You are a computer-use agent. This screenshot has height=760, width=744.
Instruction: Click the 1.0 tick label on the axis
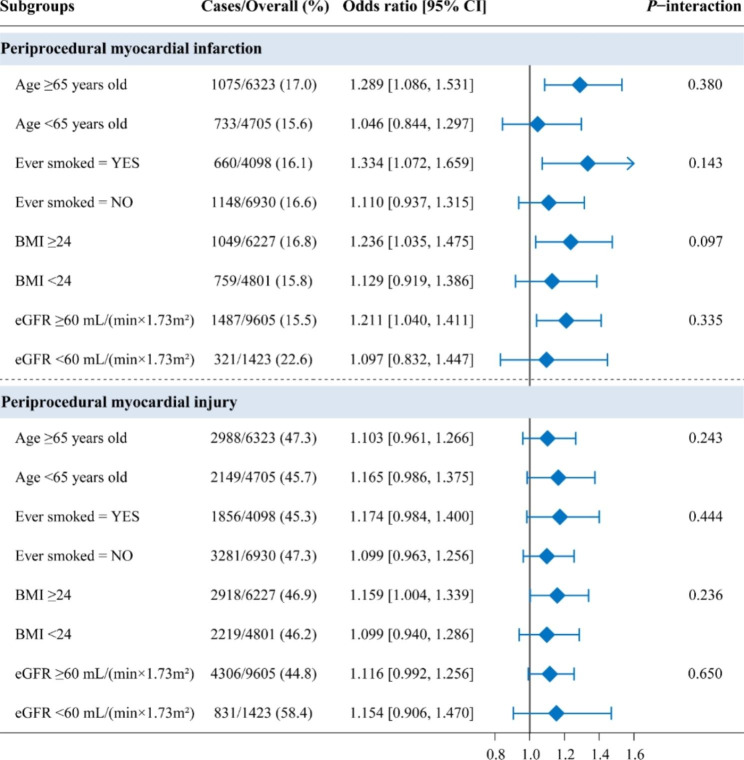click(x=529, y=746)
